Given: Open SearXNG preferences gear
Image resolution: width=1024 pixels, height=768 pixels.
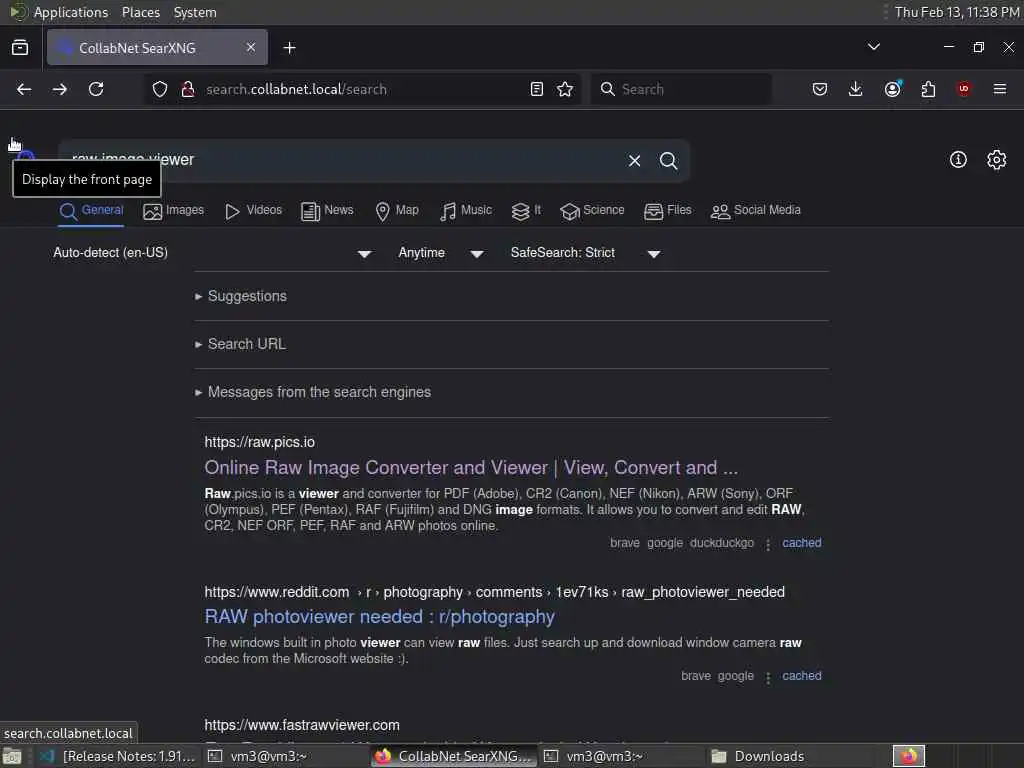Looking at the screenshot, I should 997,160.
